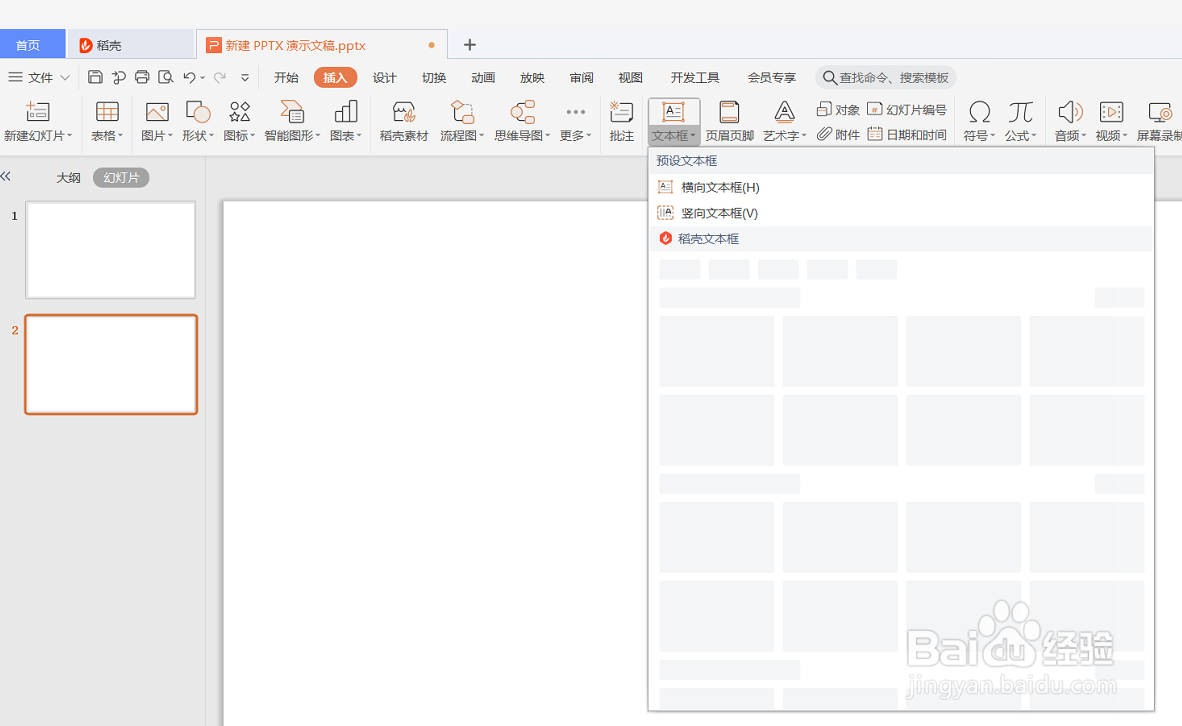Click the Undo arrow icon
Viewport: 1182px width, 726px height.
(x=189, y=77)
